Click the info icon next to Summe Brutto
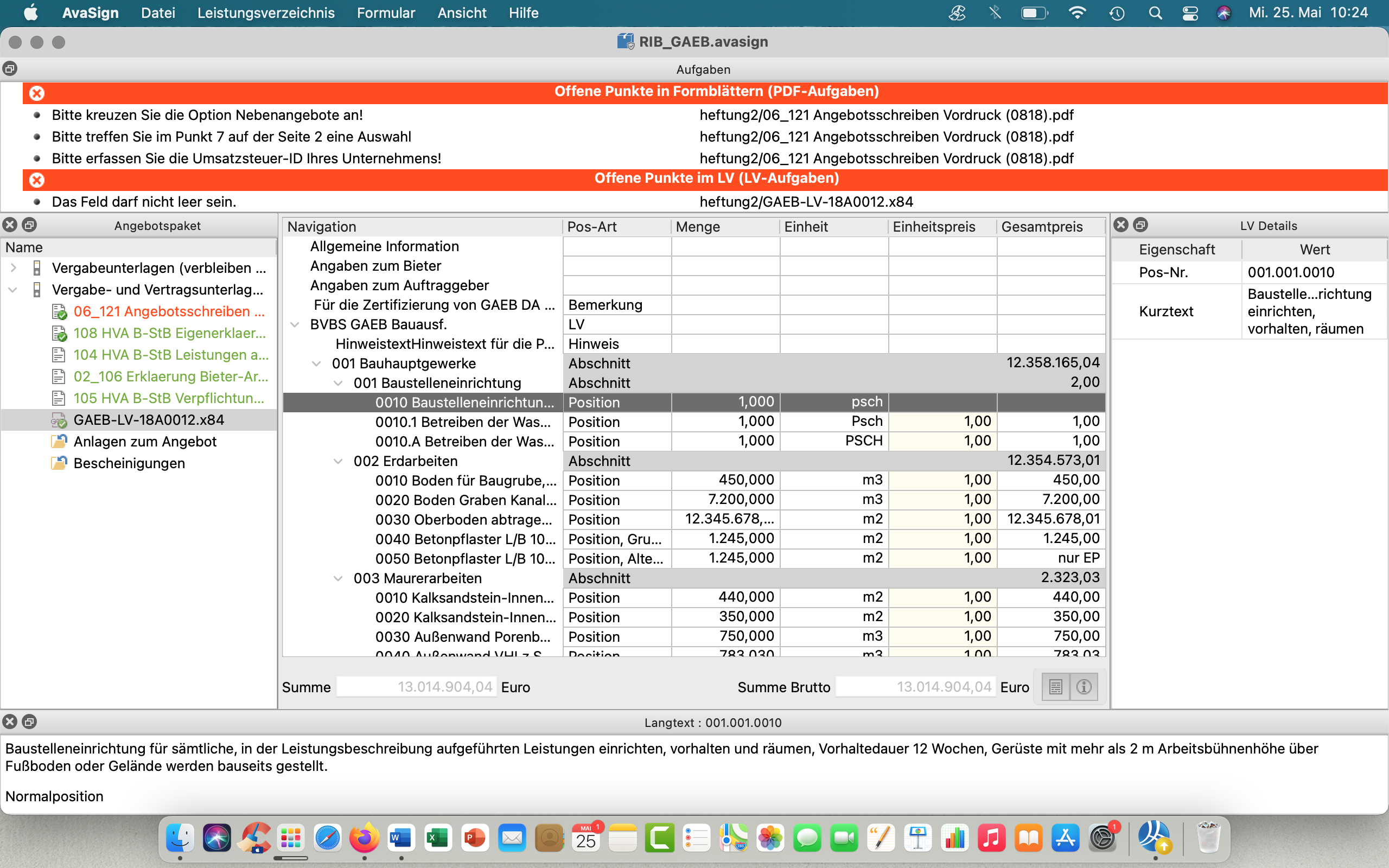The height and width of the screenshot is (868, 1389). tap(1084, 687)
